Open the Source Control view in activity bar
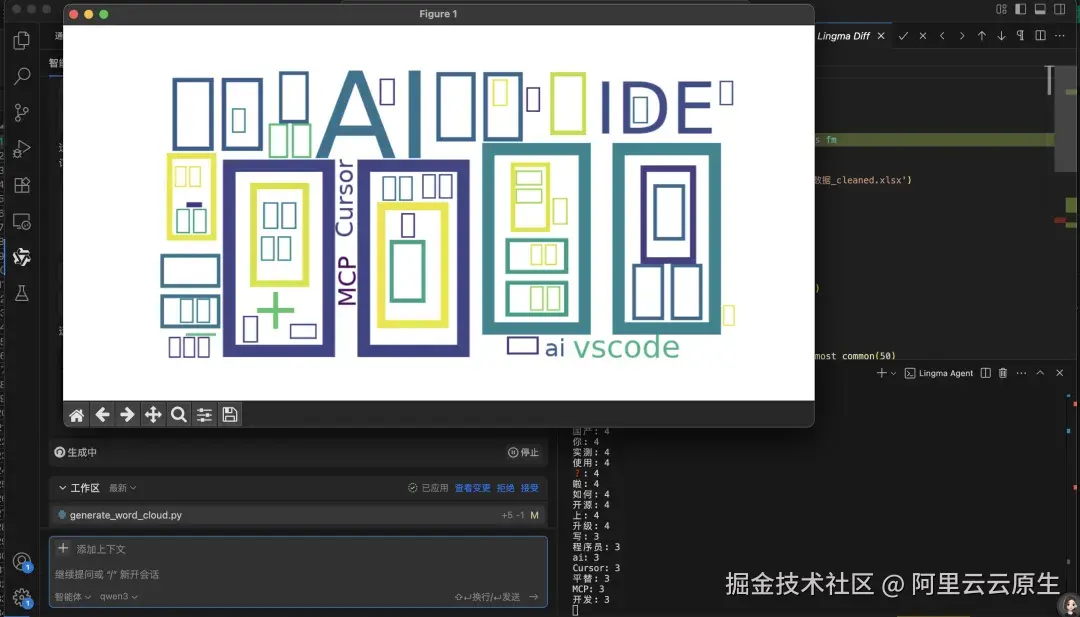 22,112
